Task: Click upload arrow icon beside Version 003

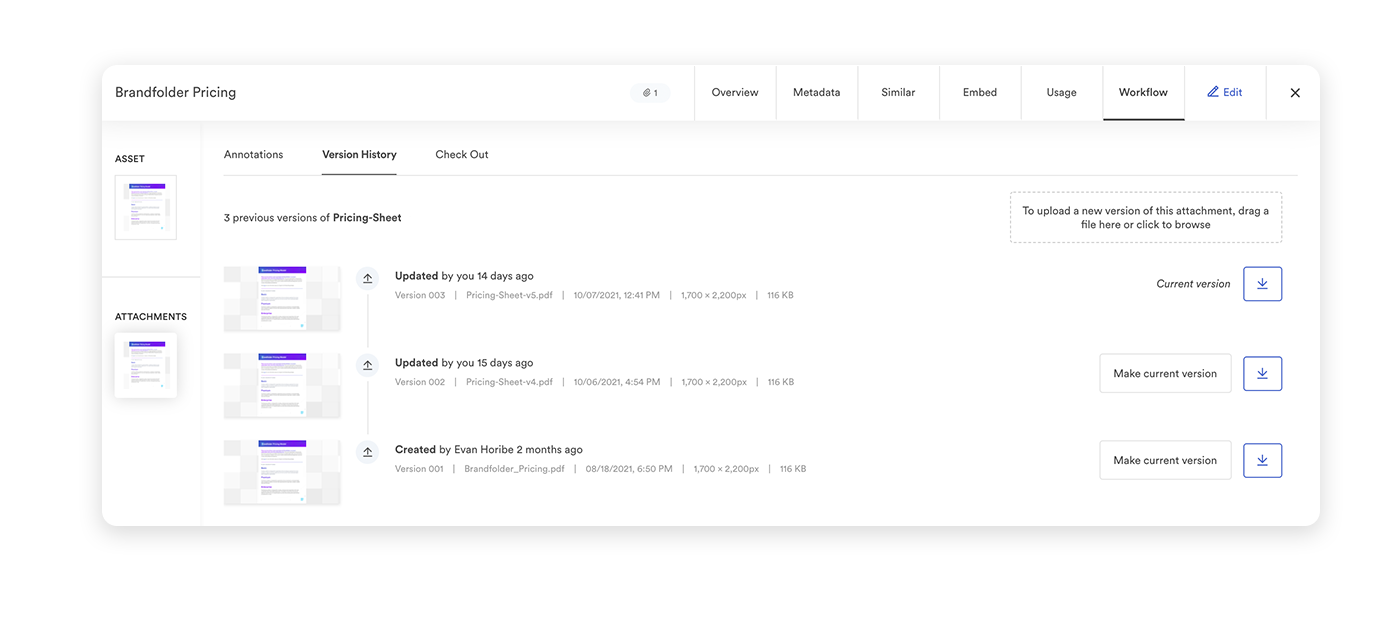Action: point(367,279)
